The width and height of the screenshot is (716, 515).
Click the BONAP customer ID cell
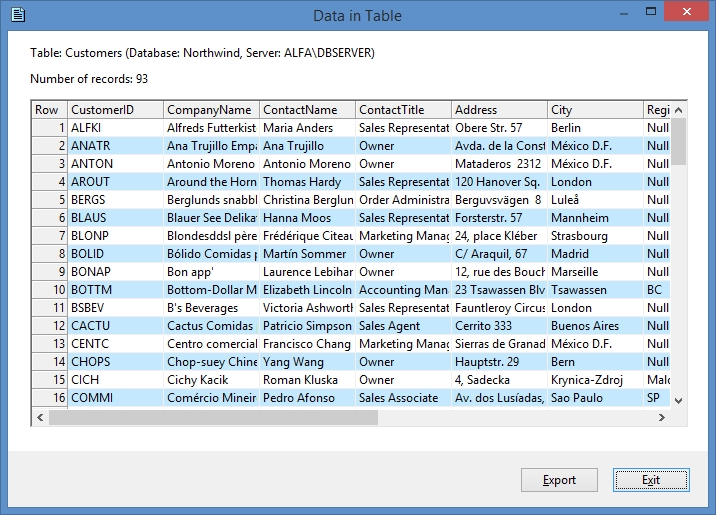[x=115, y=272]
